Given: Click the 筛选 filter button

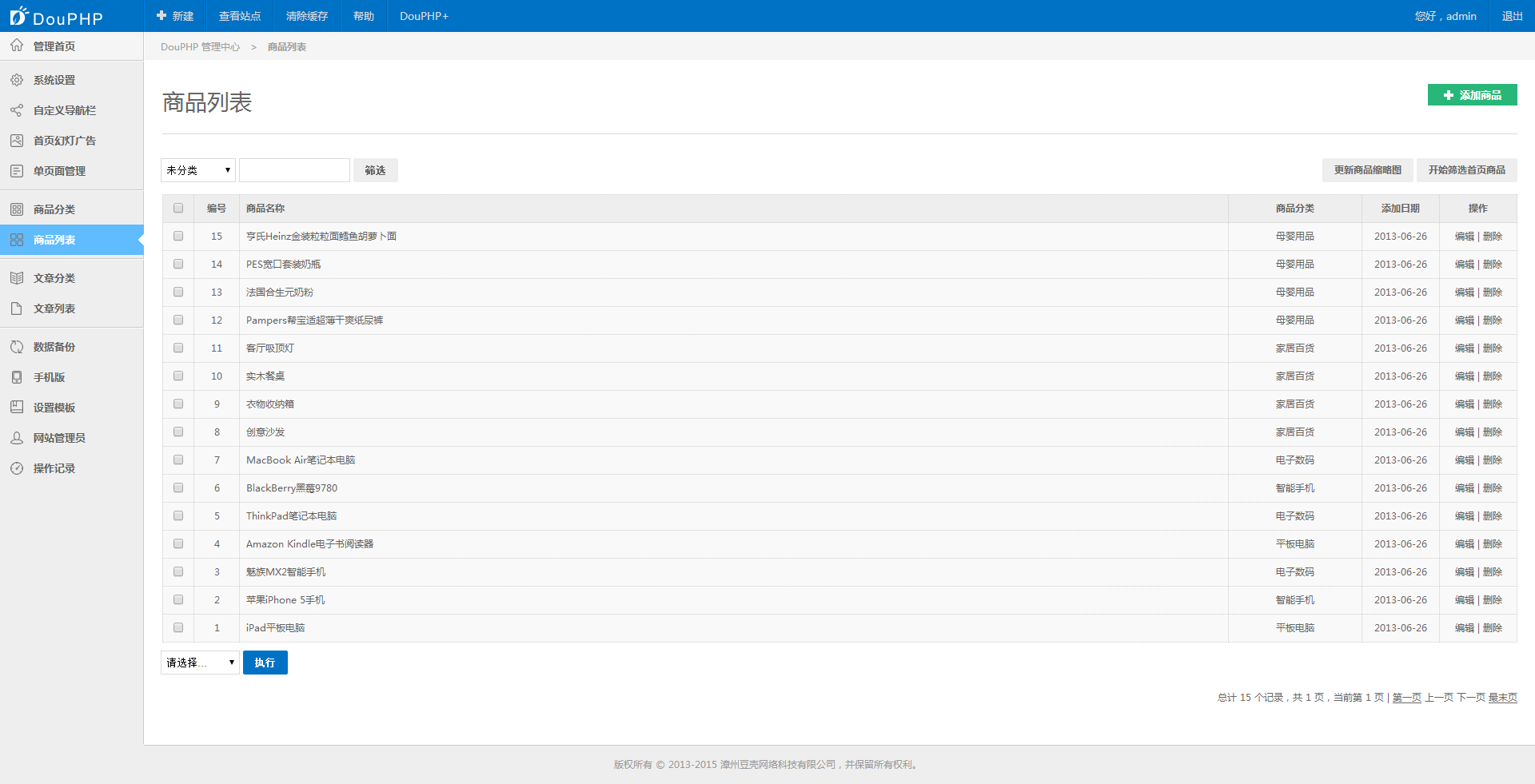Looking at the screenshot, I should (x=375, y=170).
